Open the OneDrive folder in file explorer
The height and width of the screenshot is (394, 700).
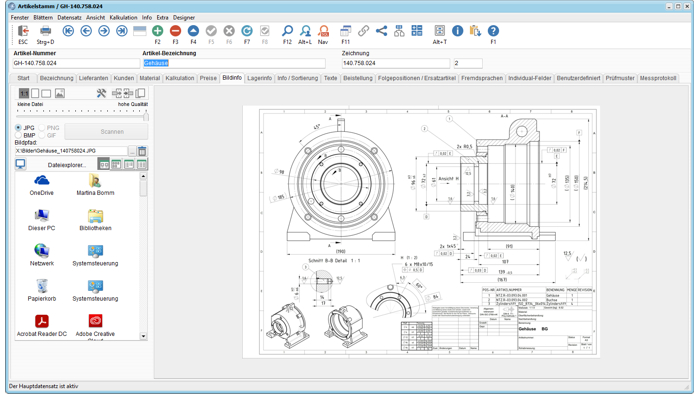(42, 185)
